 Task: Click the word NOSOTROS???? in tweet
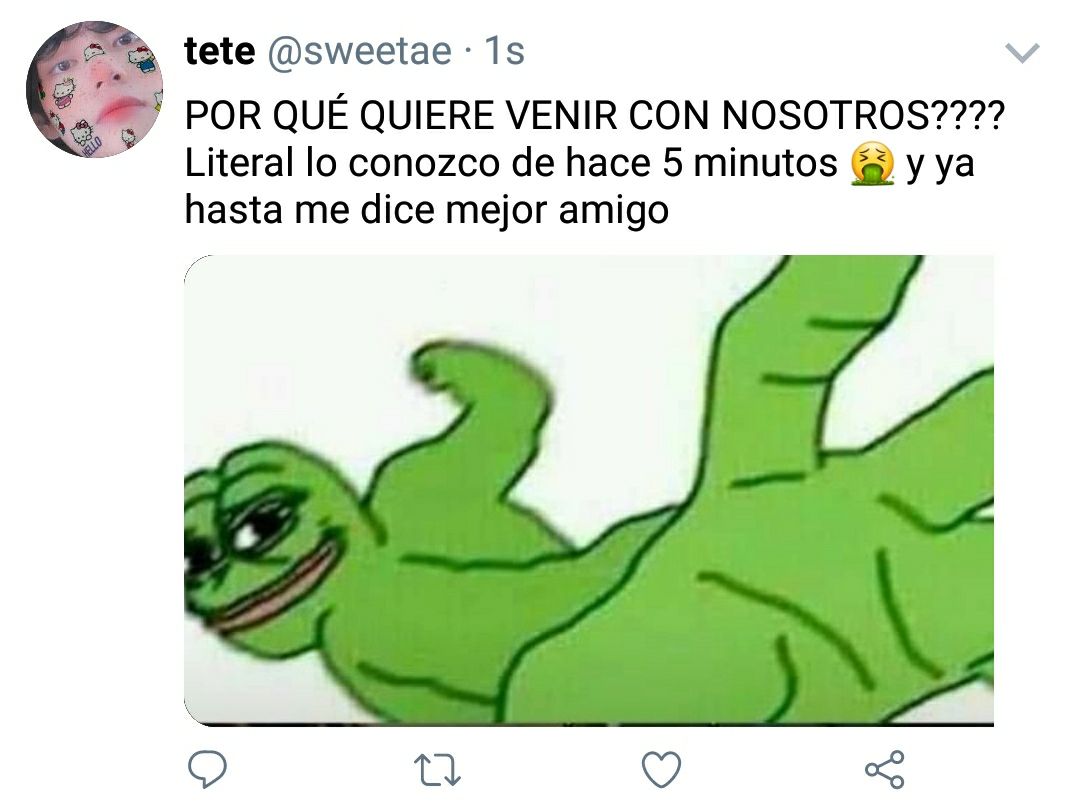863,115
